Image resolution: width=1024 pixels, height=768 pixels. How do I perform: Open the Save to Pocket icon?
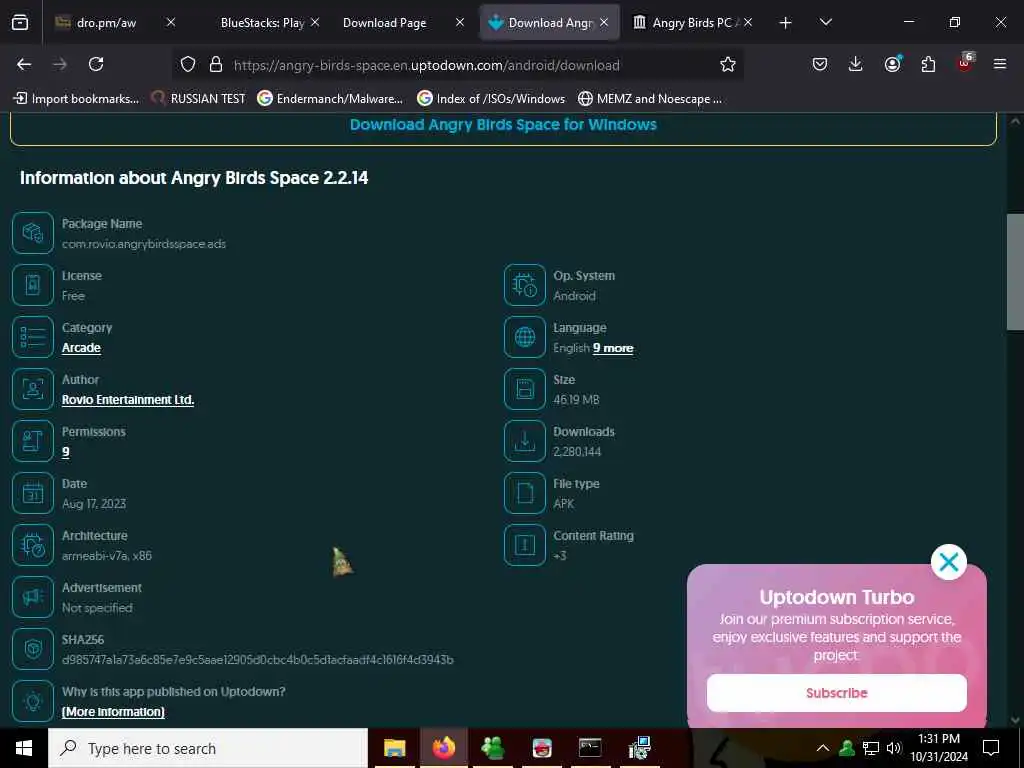point(820,64)
